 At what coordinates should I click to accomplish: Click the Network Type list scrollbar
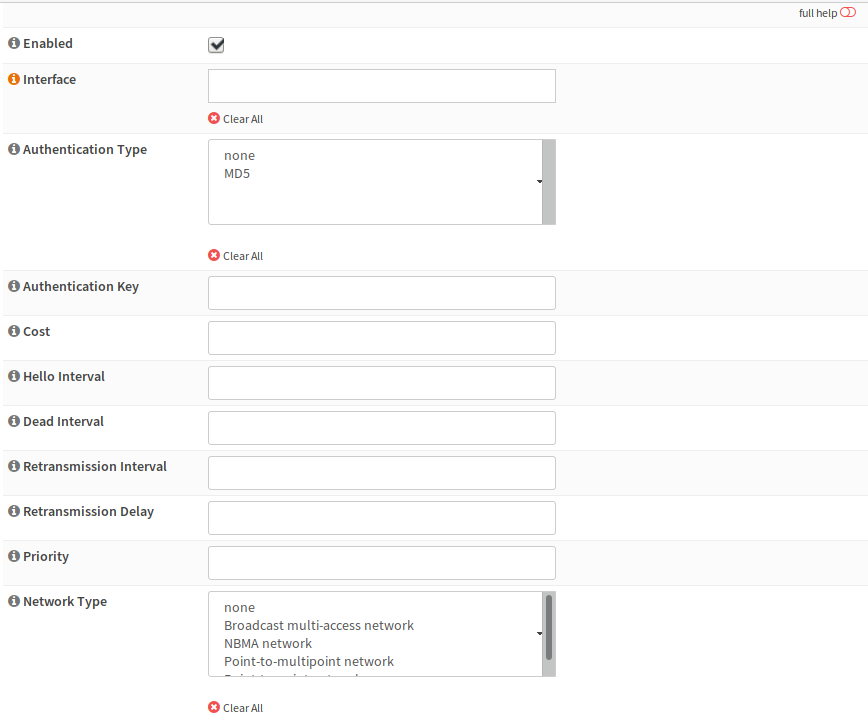(x=549, y=628)
